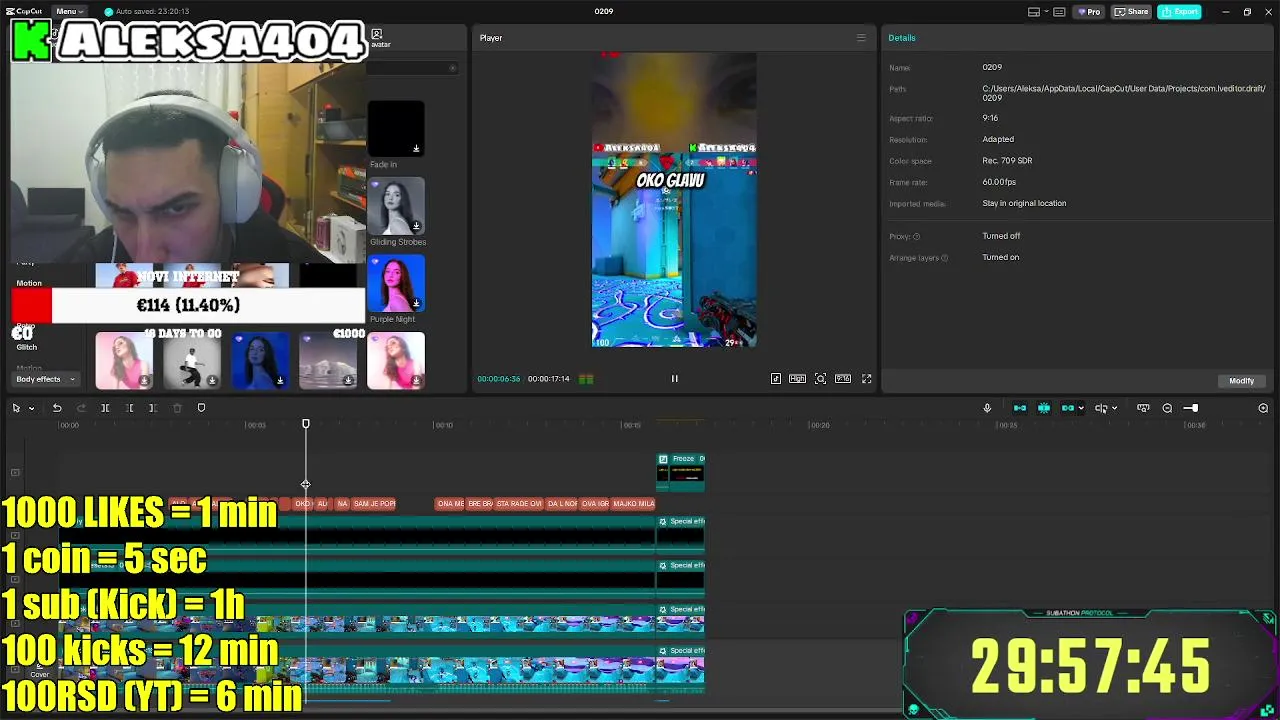Click the Cover label on the main track
Screen dimensions: 1280x720
point(40,674)
